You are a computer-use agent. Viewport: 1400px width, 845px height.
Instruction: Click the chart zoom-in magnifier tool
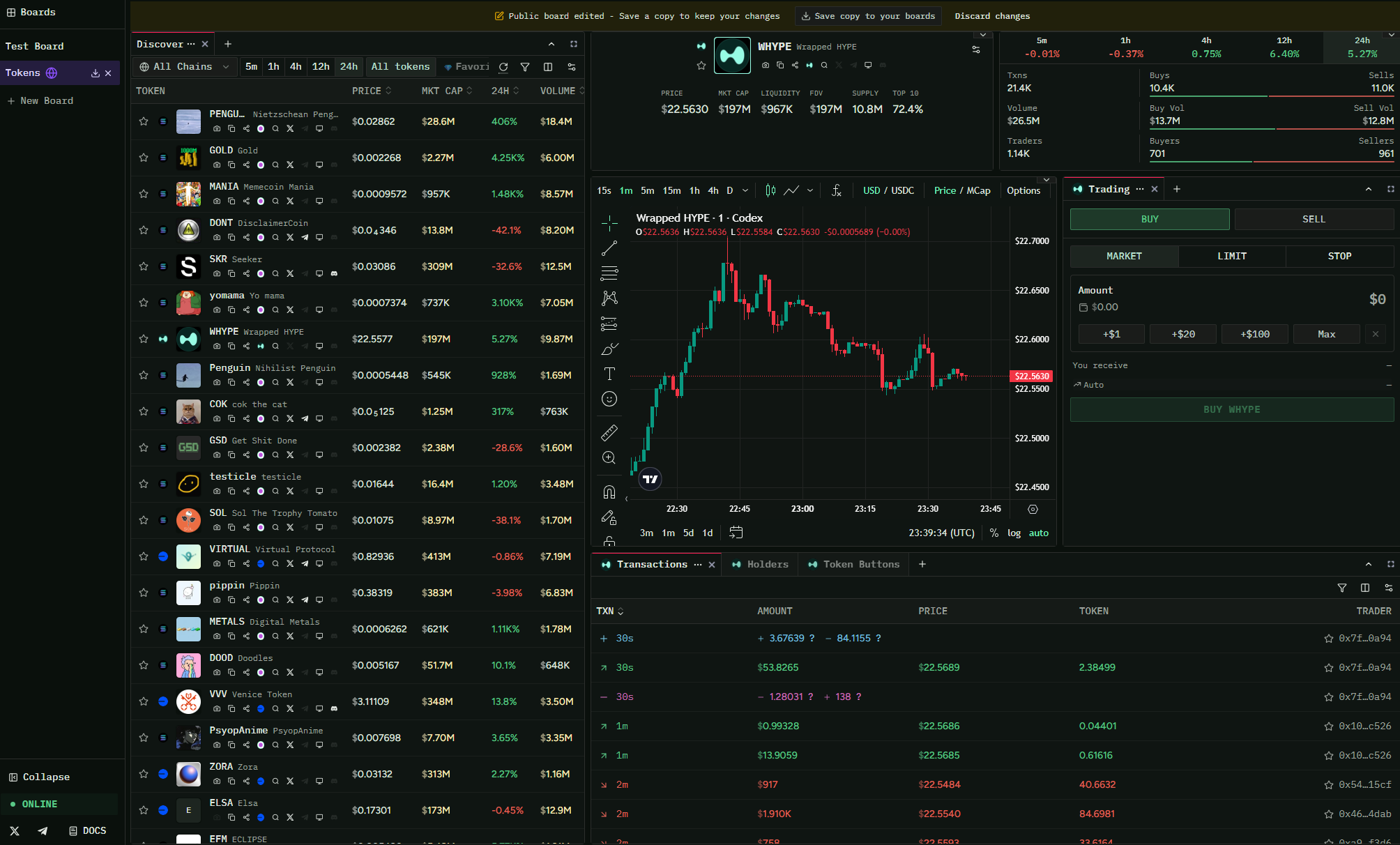coord(609,458)
